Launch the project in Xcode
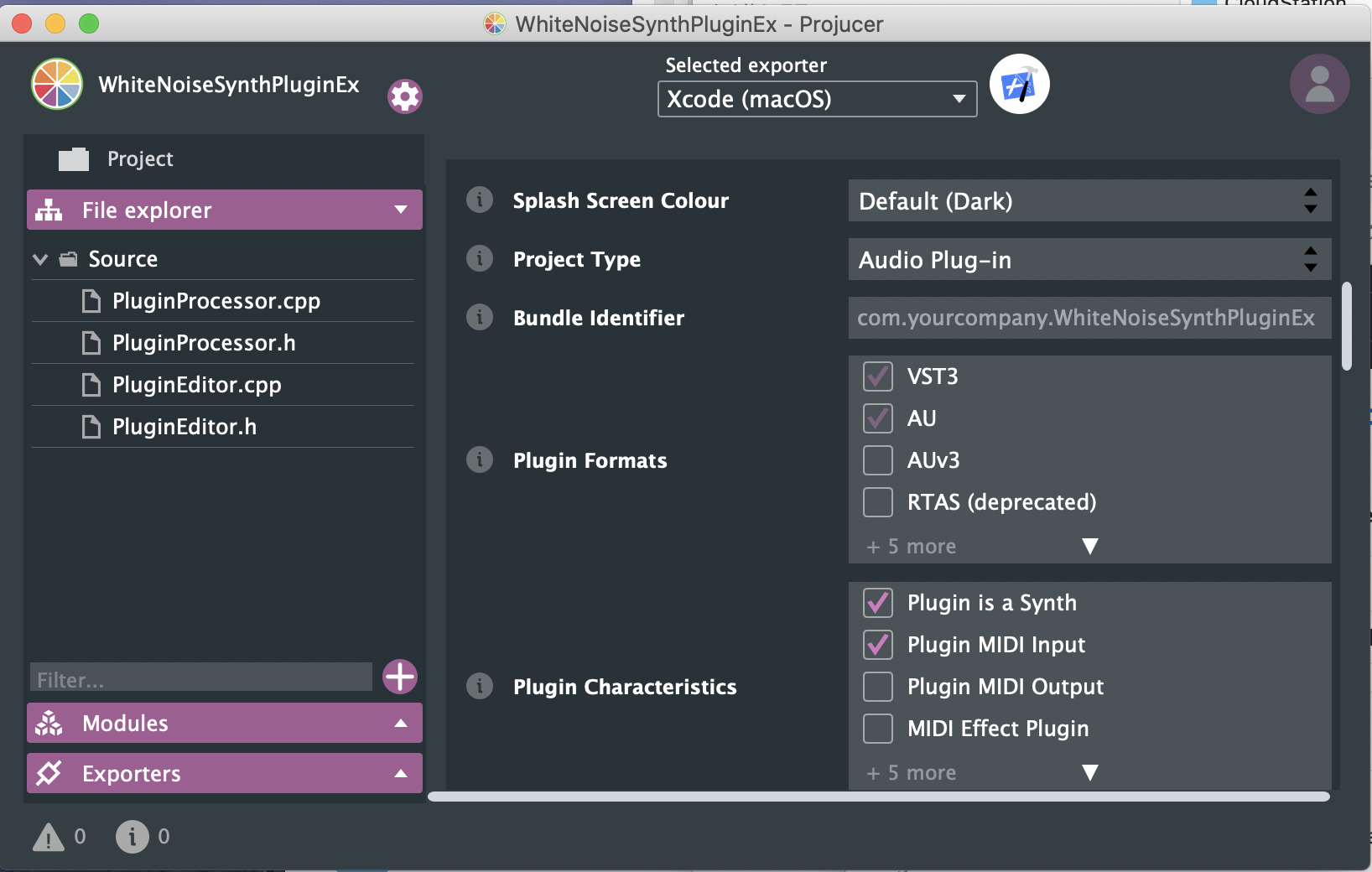This screenshot has width=1372, height=872. click(x=1019, y=83)
